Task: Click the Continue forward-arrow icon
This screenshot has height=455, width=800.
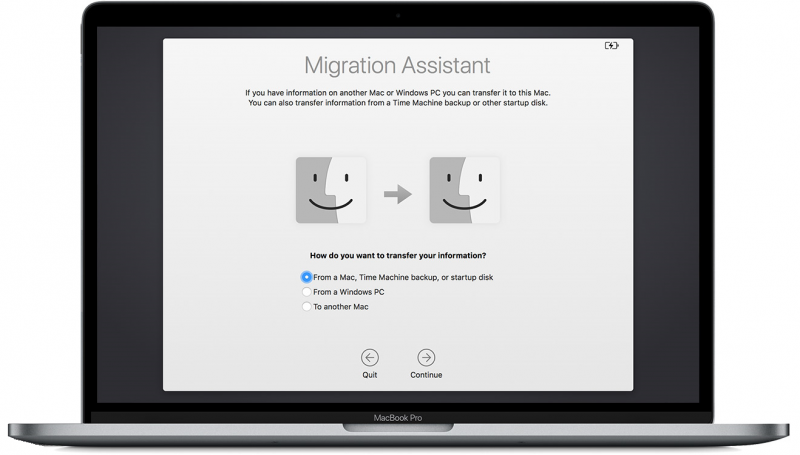Action: tap(426, 358)
